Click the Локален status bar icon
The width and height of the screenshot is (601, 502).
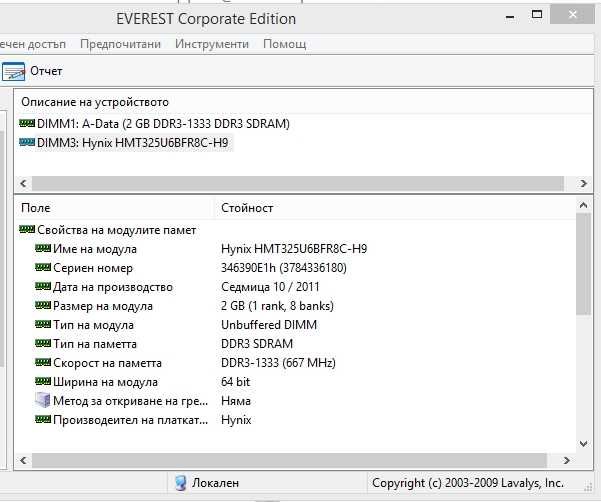(x=181, y=483)
